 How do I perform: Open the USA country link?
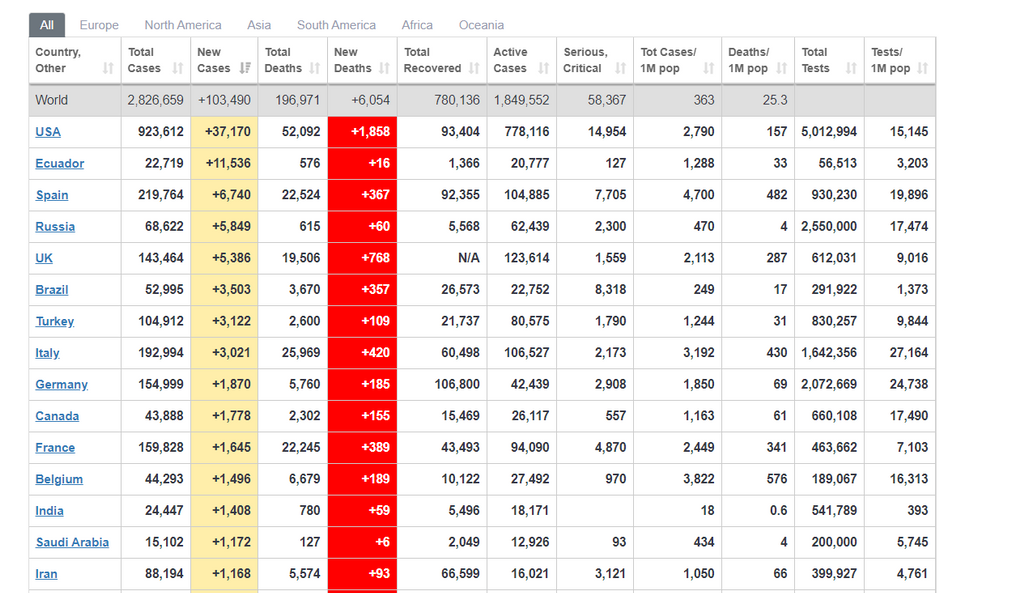pos(48,132)
